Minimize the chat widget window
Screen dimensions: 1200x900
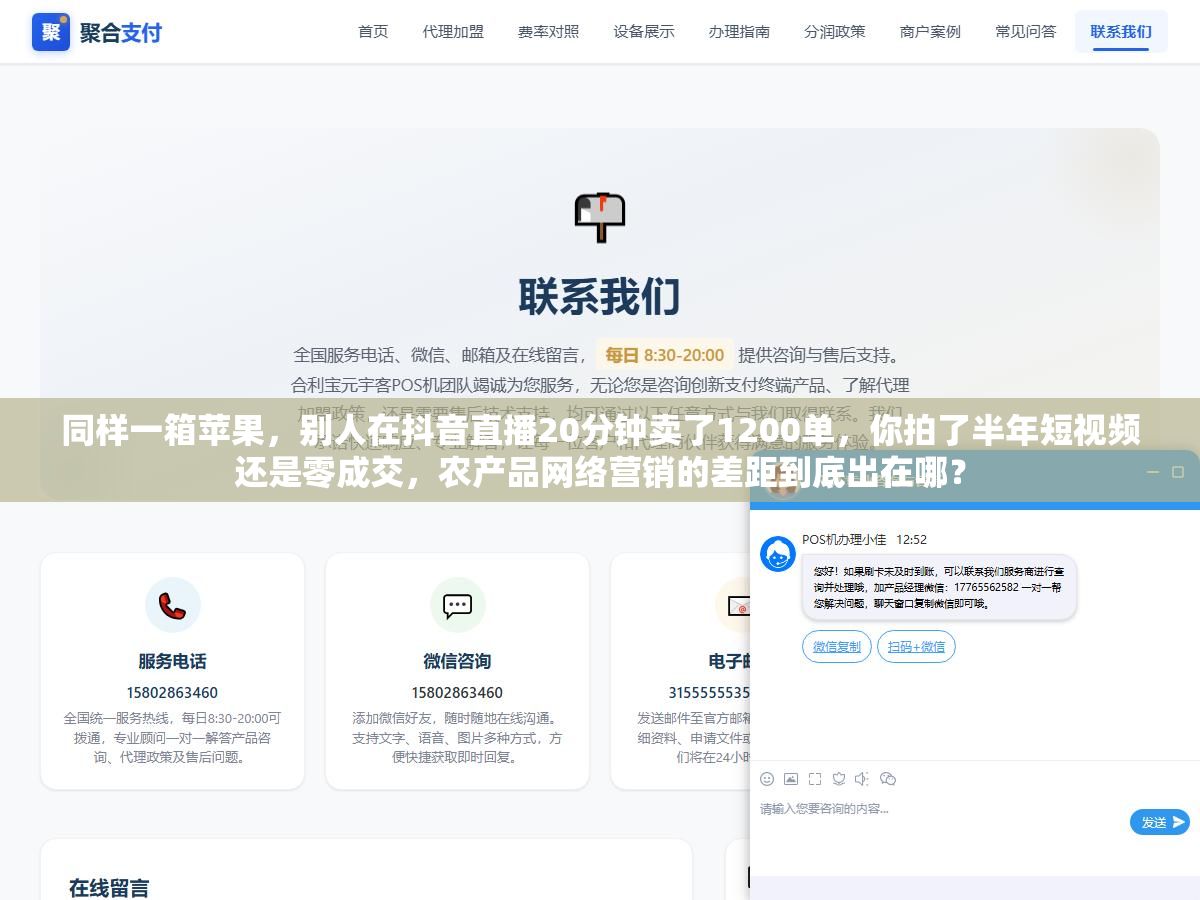[x=1152, y=472]
